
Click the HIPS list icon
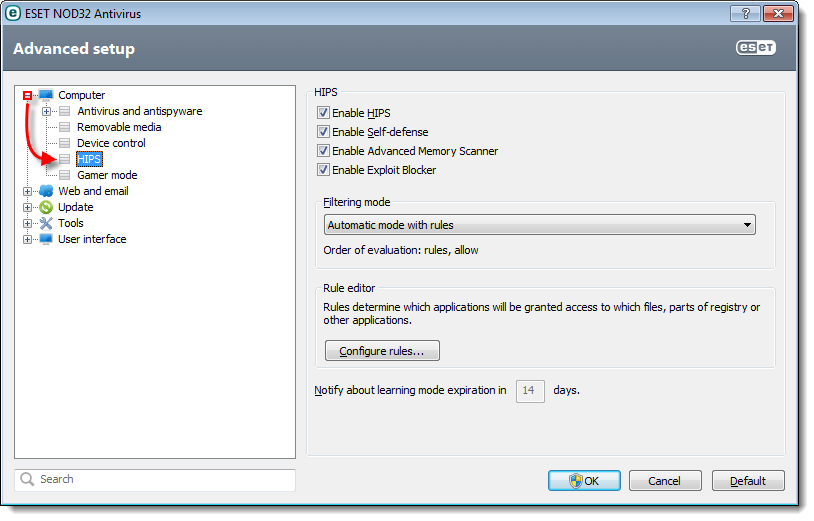[x=64, y=159]
